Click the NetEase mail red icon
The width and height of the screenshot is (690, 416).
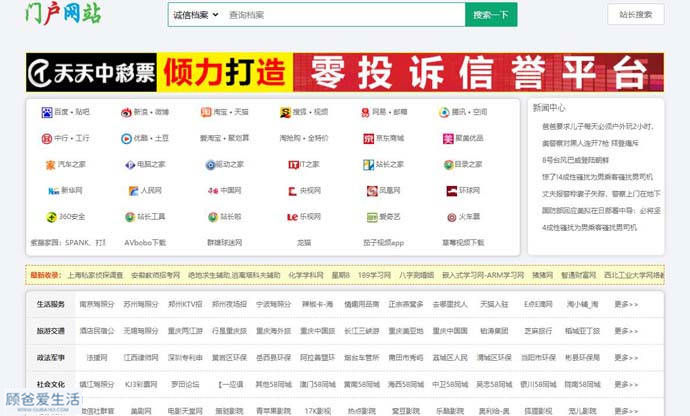tap(365, 112)
